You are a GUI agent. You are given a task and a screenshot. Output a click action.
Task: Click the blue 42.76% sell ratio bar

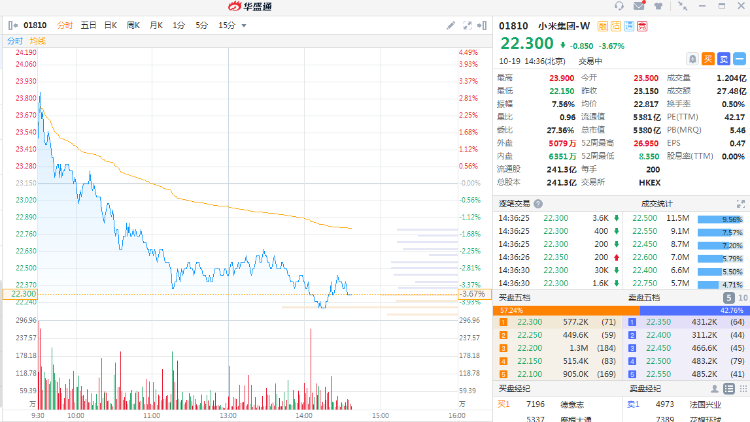pyautogui.click(x=693, y=311)
